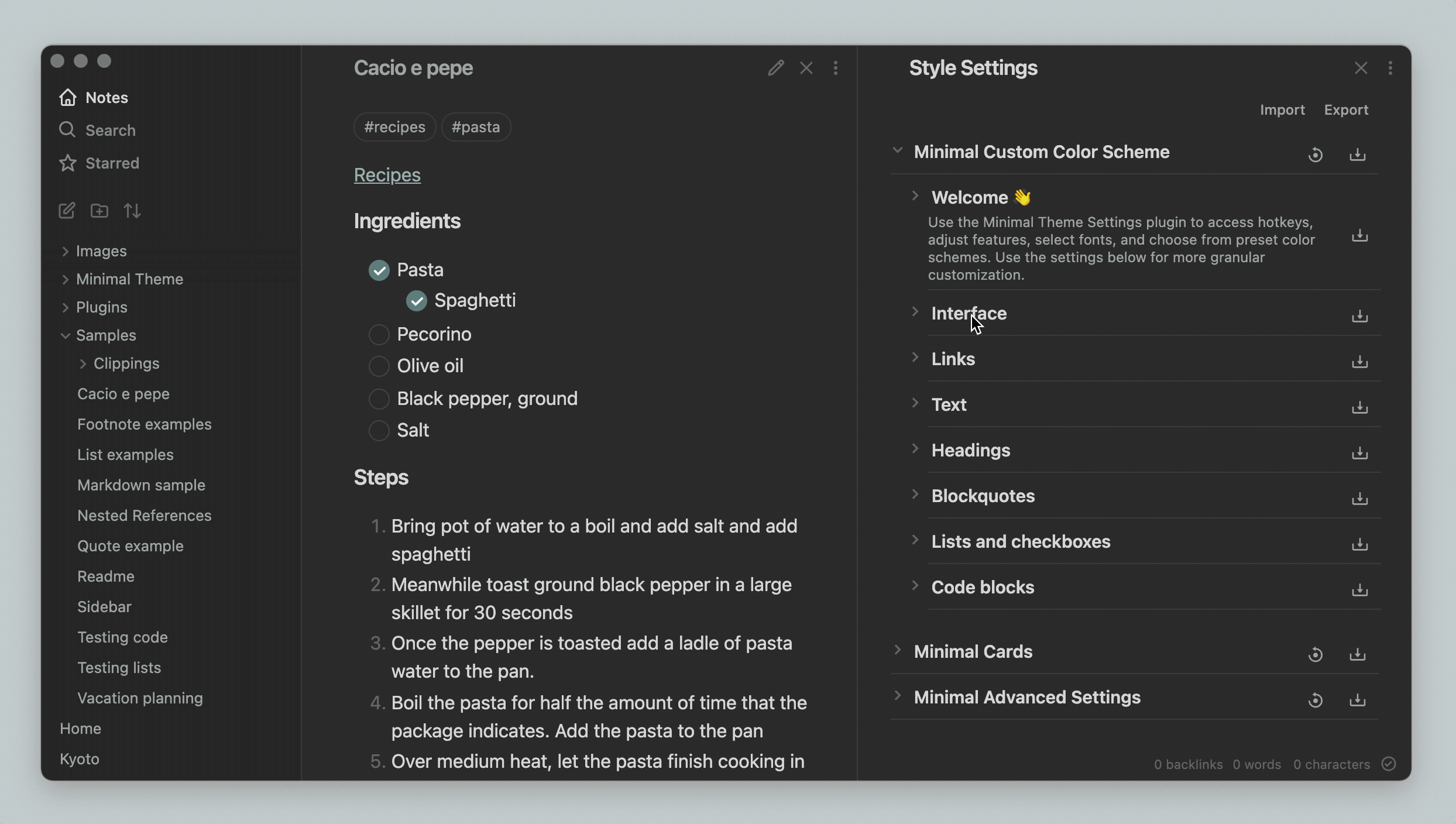This screenshot has height=824, width=1456.
Task: Export the Minimal Cards section settings
Action: pos(1357,654)
